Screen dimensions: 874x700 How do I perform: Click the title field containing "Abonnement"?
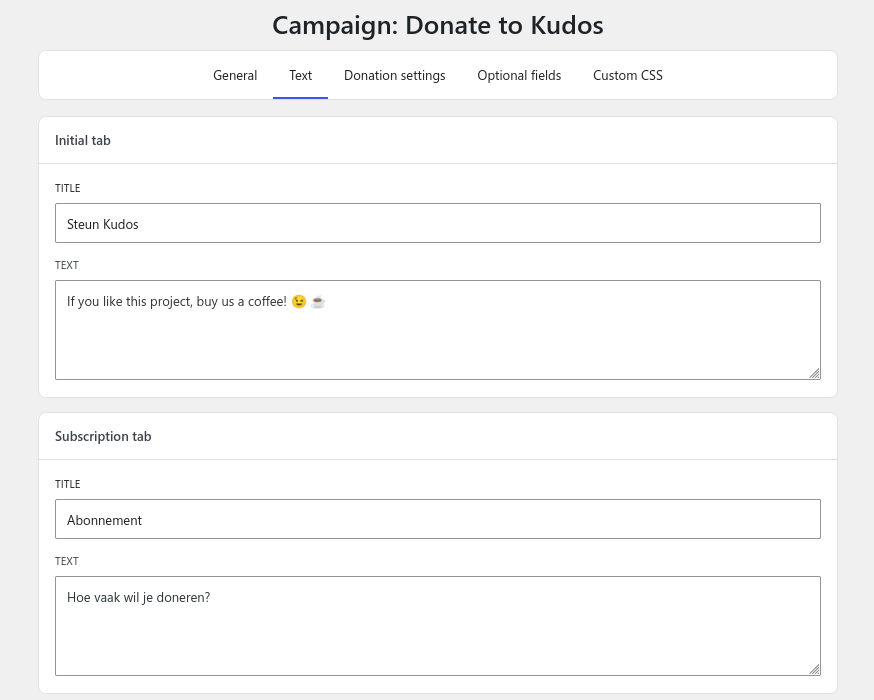437,519
